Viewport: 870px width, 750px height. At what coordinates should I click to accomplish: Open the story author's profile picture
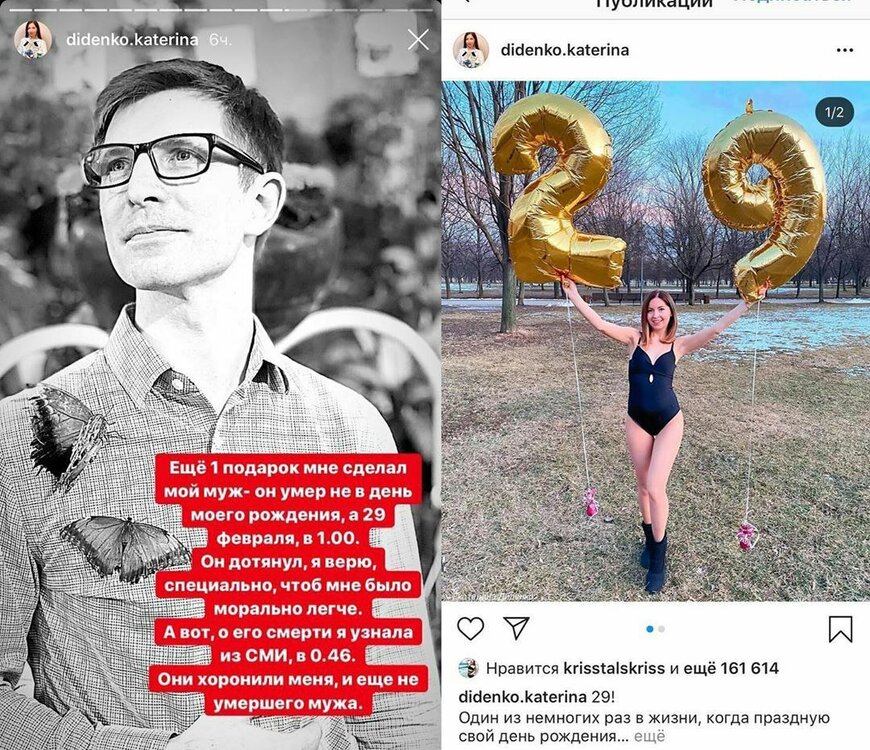[x=33, y=39]
